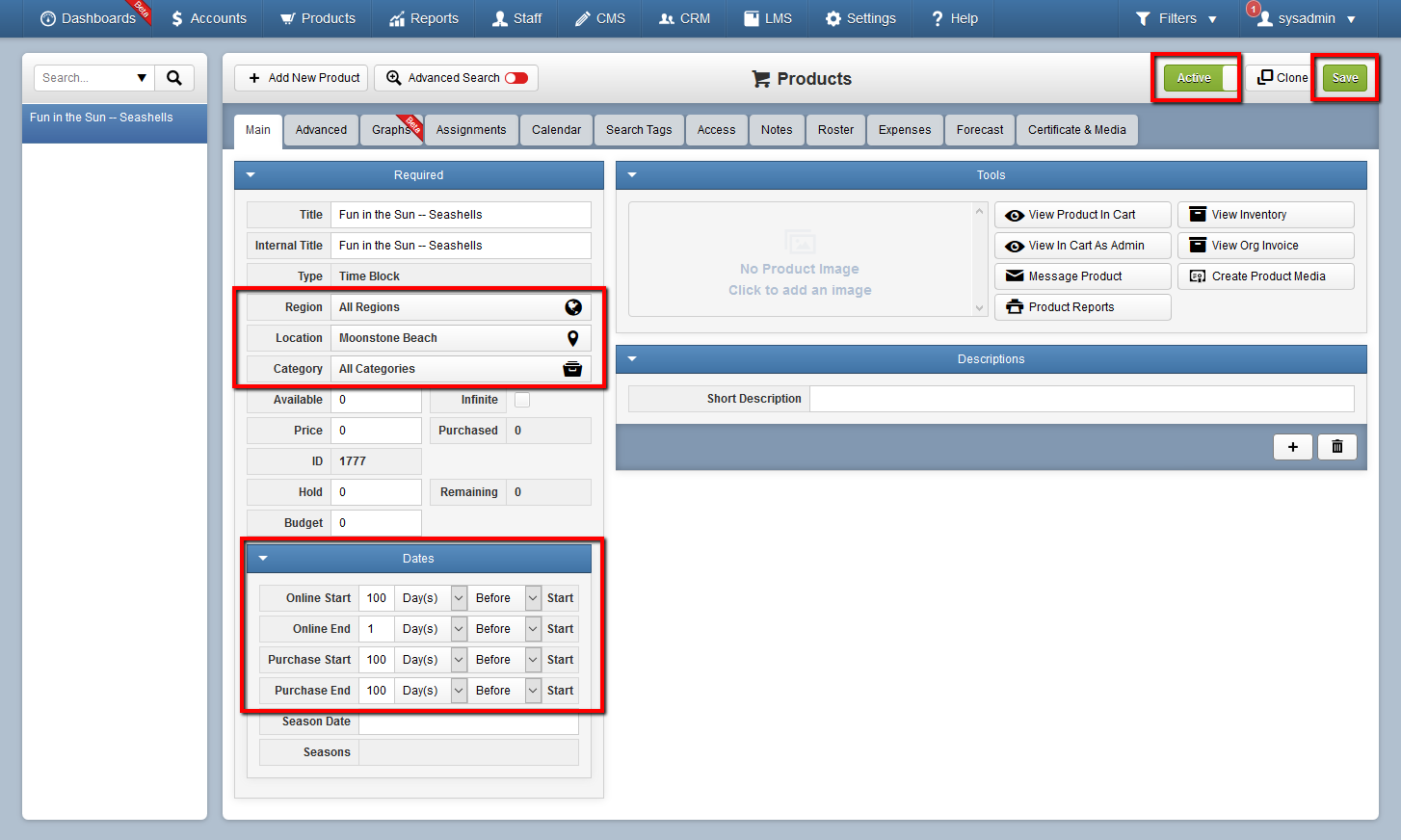1401x840 pixels.
Task: Click View Org Invoice button
Action: coord(1265,246)
